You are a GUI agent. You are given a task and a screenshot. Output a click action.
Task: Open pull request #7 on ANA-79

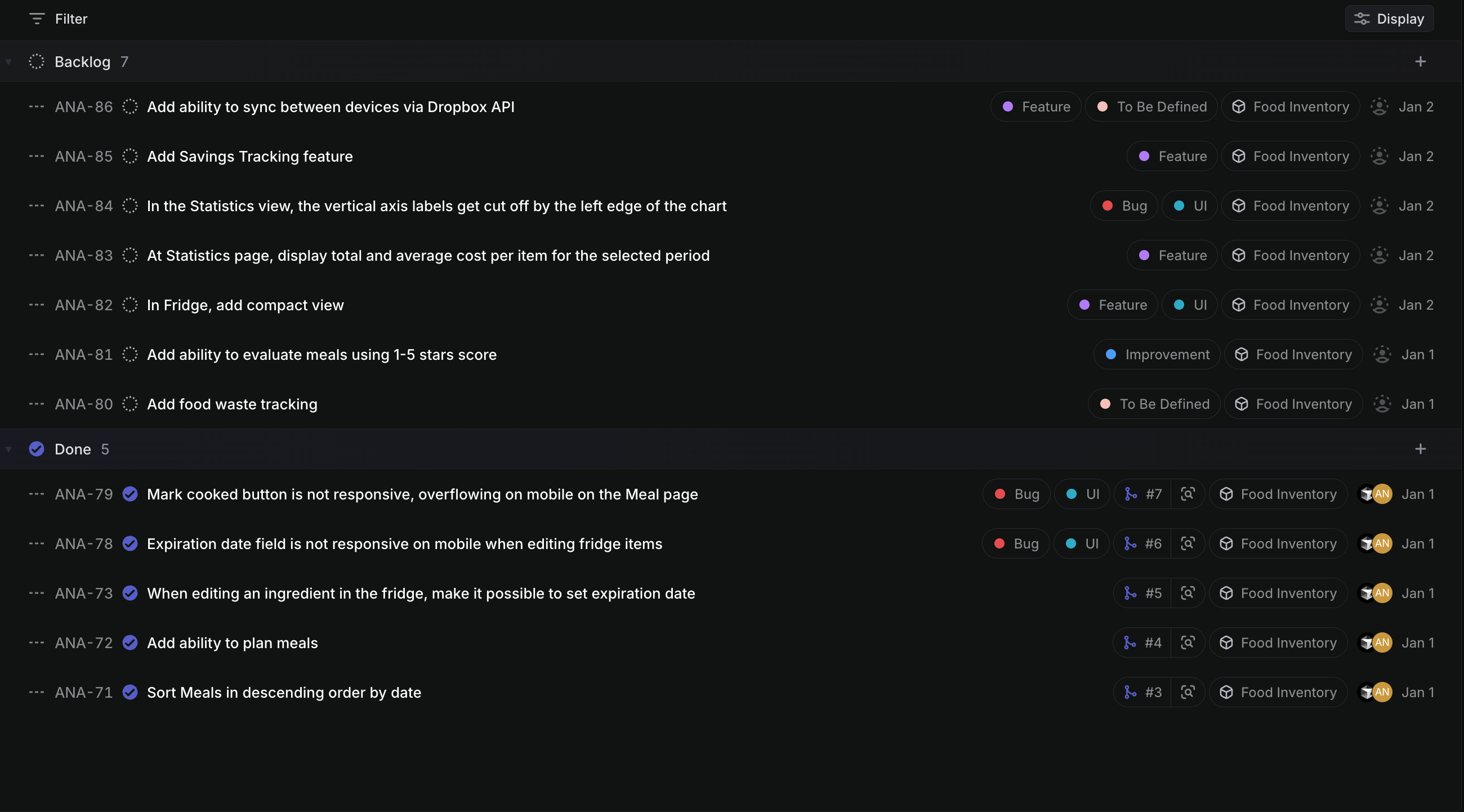[x=1143, y=494]
